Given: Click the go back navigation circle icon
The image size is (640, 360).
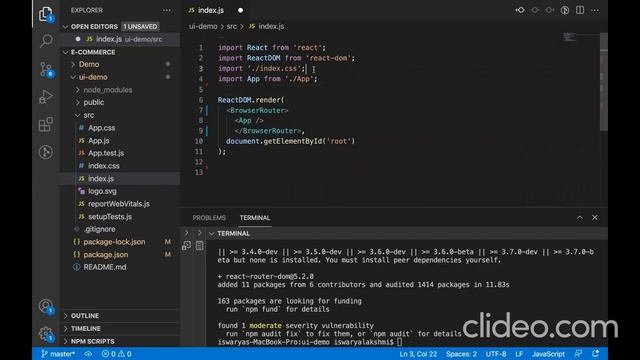Looking at the screenshot, I should coord(535,10).
